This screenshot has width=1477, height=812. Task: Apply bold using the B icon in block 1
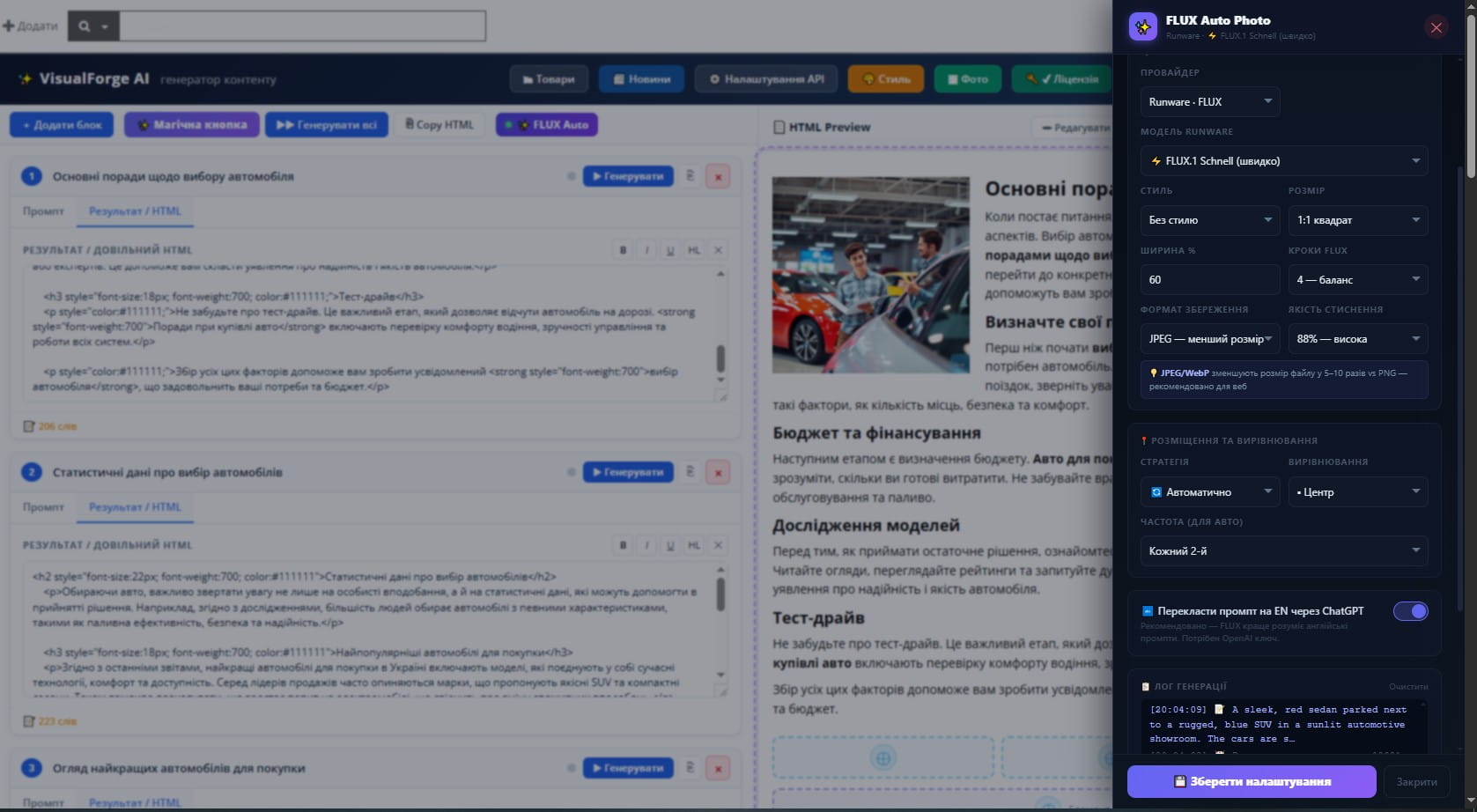point(624,250)
